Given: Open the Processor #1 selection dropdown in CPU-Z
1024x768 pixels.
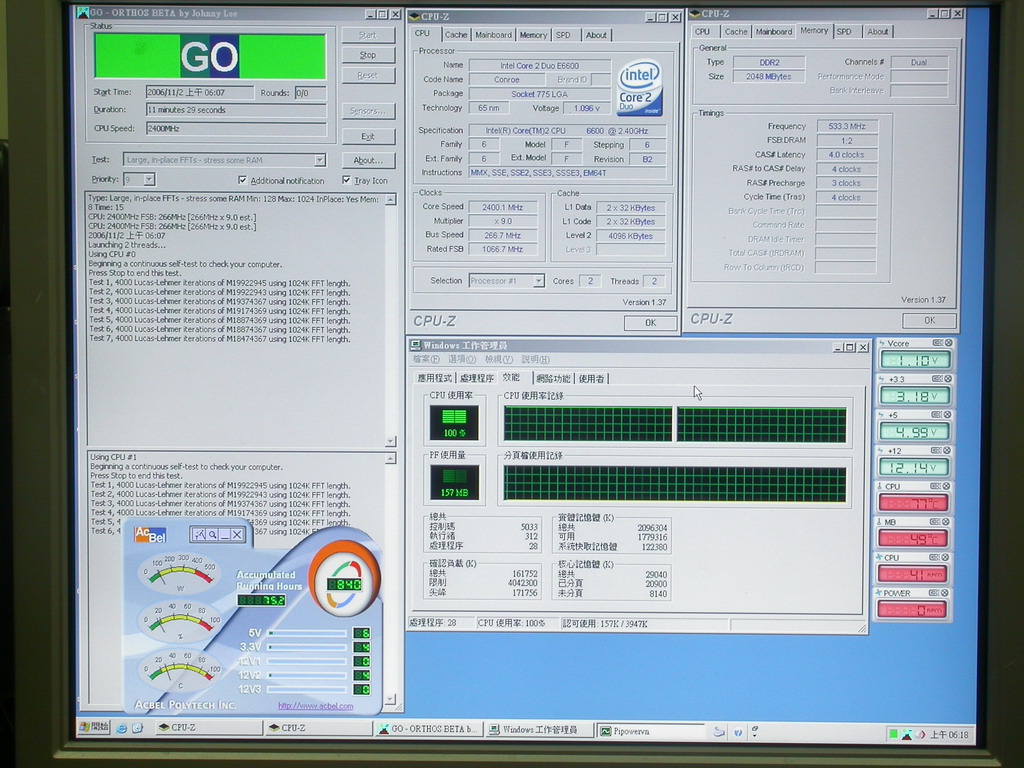Looking at the screenshot, I should tap(538, 281).
